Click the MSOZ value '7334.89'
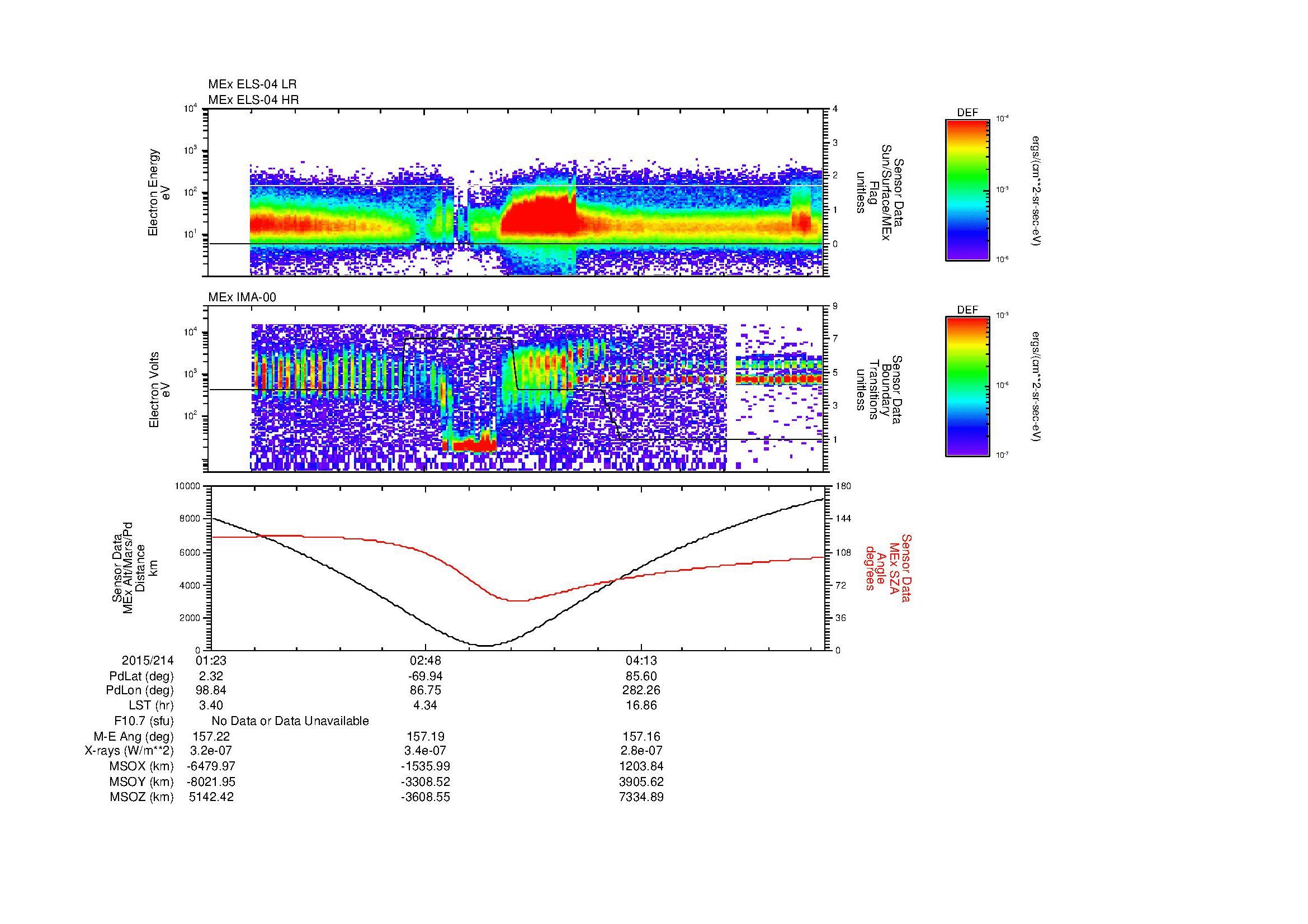 point(641,797)
